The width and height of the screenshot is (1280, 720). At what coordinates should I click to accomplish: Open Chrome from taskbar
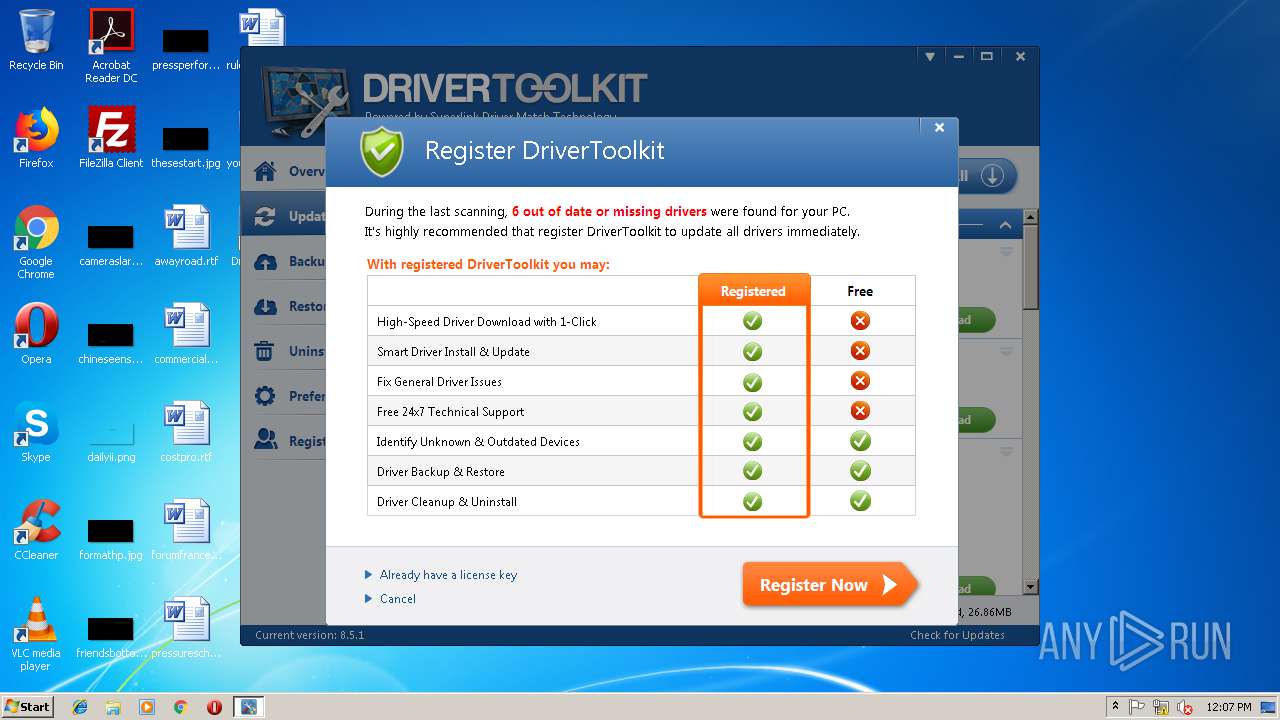click(181, 707)
